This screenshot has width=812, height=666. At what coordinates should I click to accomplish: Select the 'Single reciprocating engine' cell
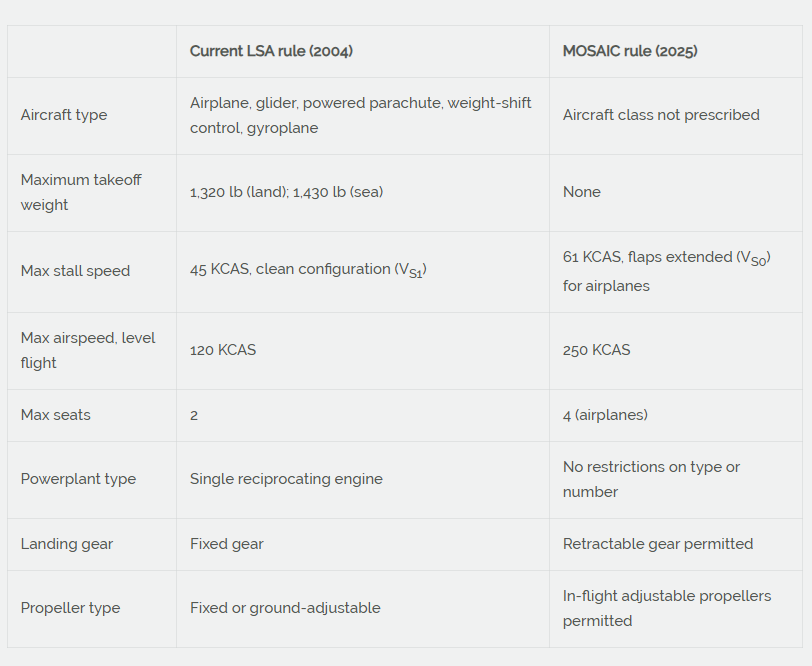click(286, 479)
